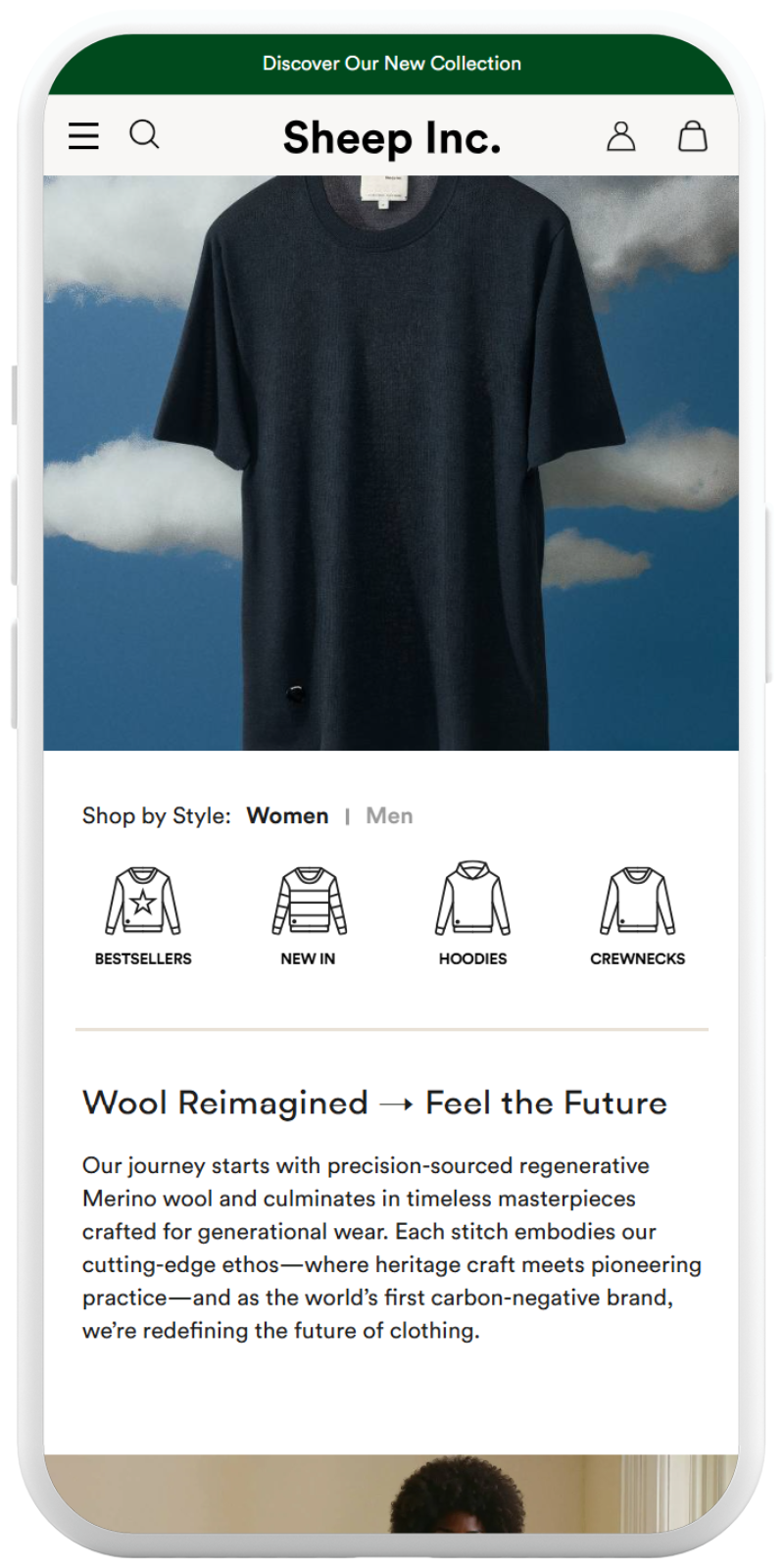Open the account profile icon

pos(621,136)
